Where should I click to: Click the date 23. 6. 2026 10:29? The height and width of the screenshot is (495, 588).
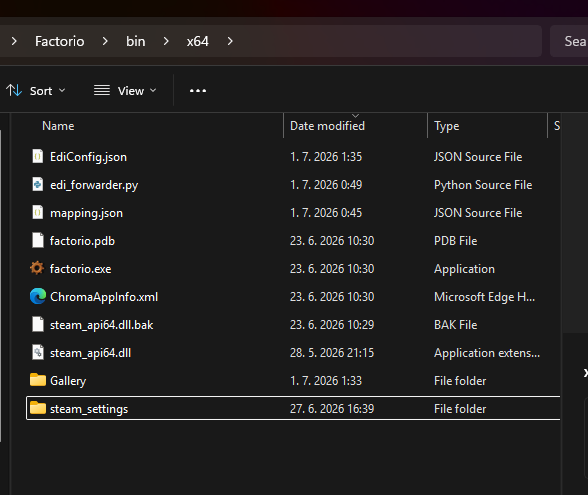click(332, 325)
